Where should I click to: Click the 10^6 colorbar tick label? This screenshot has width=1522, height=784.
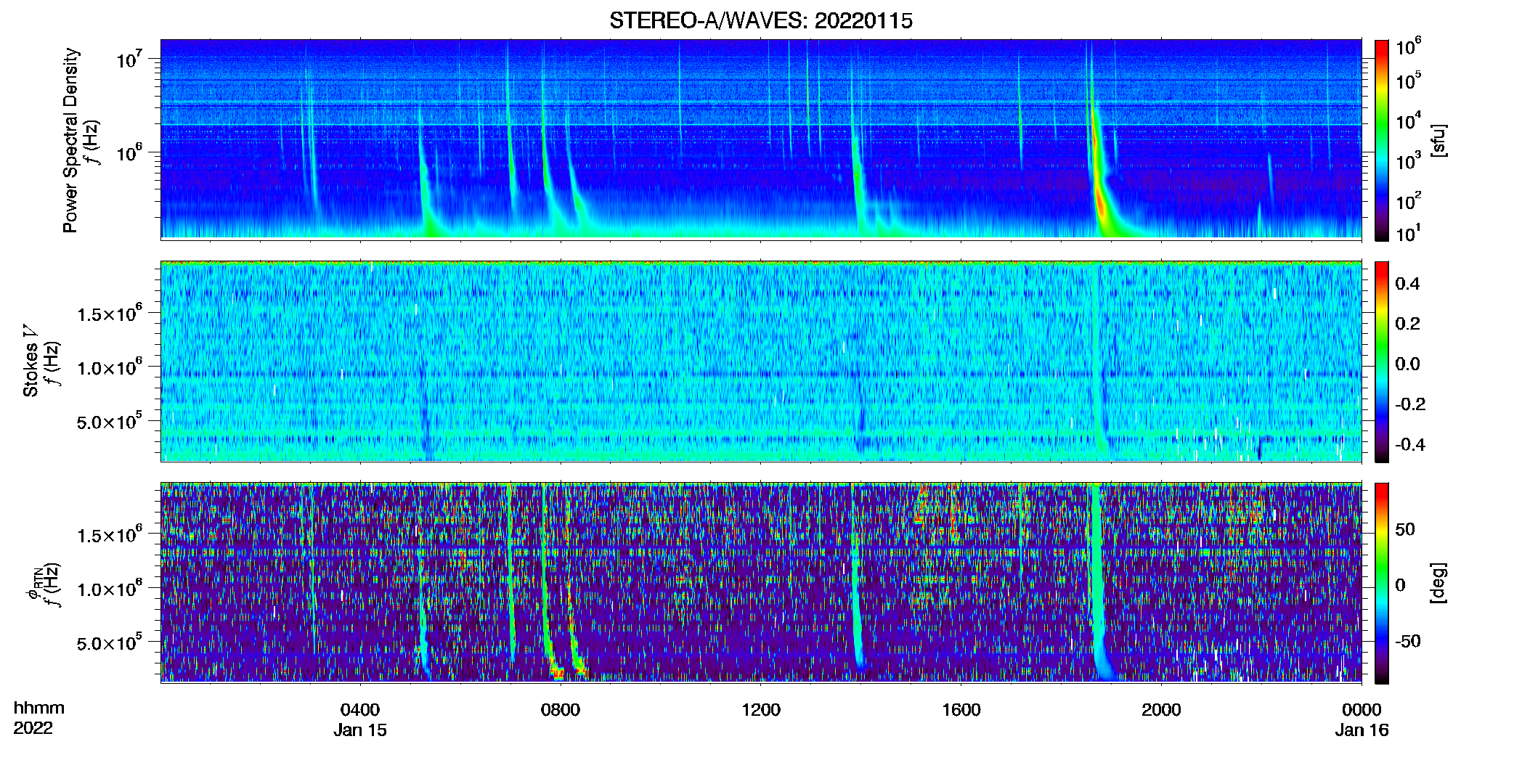tap(1409, 47)
